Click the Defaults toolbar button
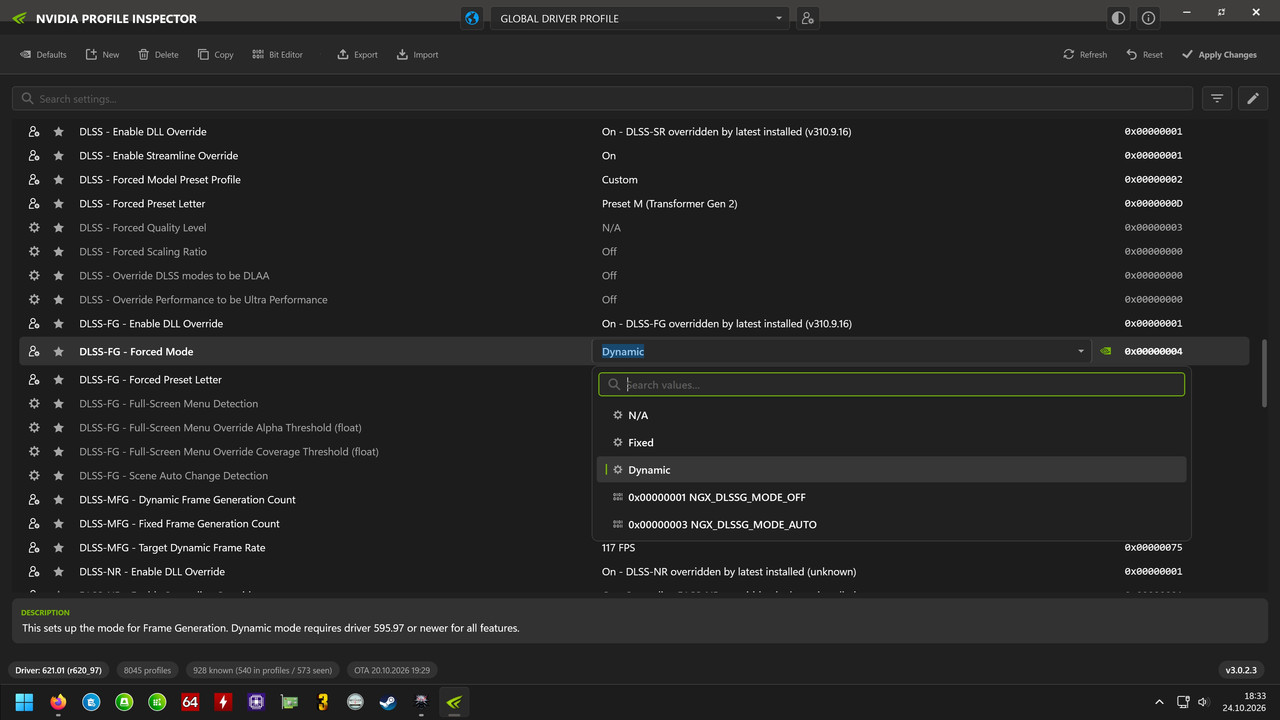This screenshot has height=720, width=1280. [x=44, y=55]
